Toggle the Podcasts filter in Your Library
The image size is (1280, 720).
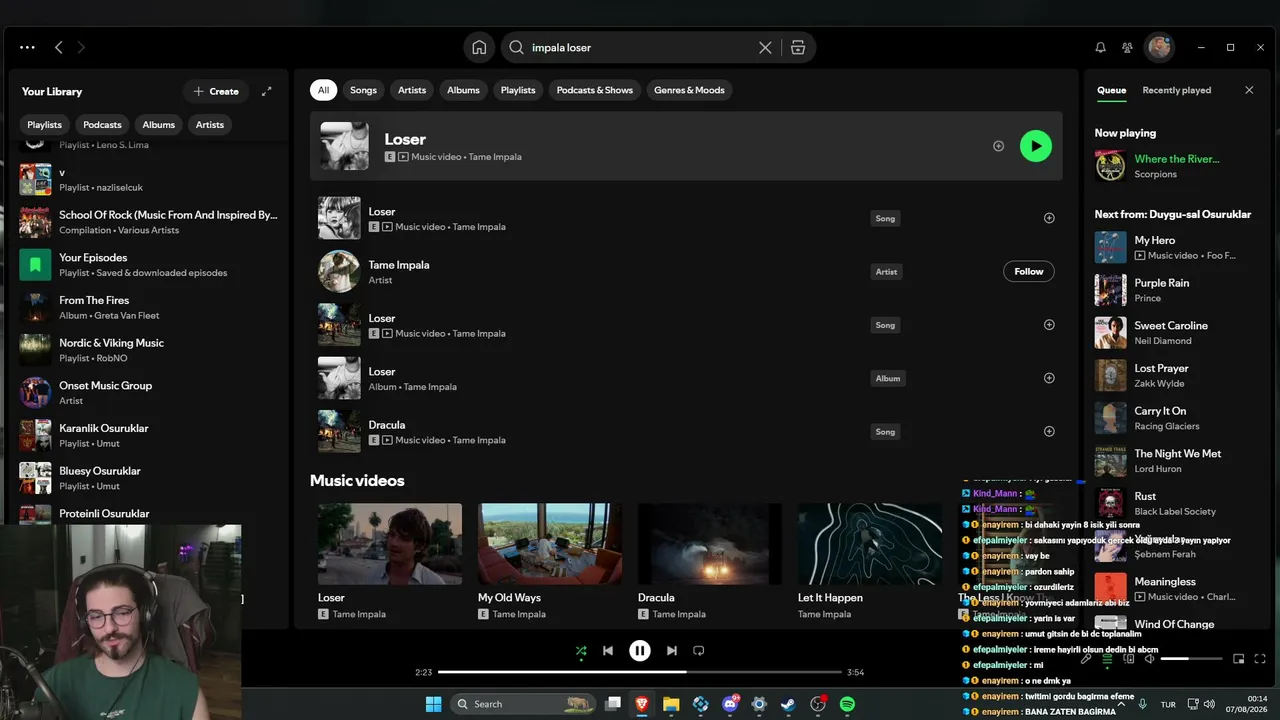102,125
